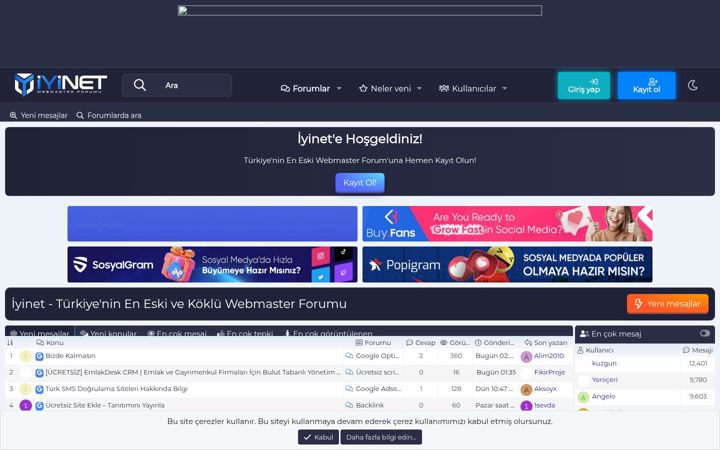720x450 pixels.
Task: Open the Bizde Kalmasın topic
Action: 70,355
